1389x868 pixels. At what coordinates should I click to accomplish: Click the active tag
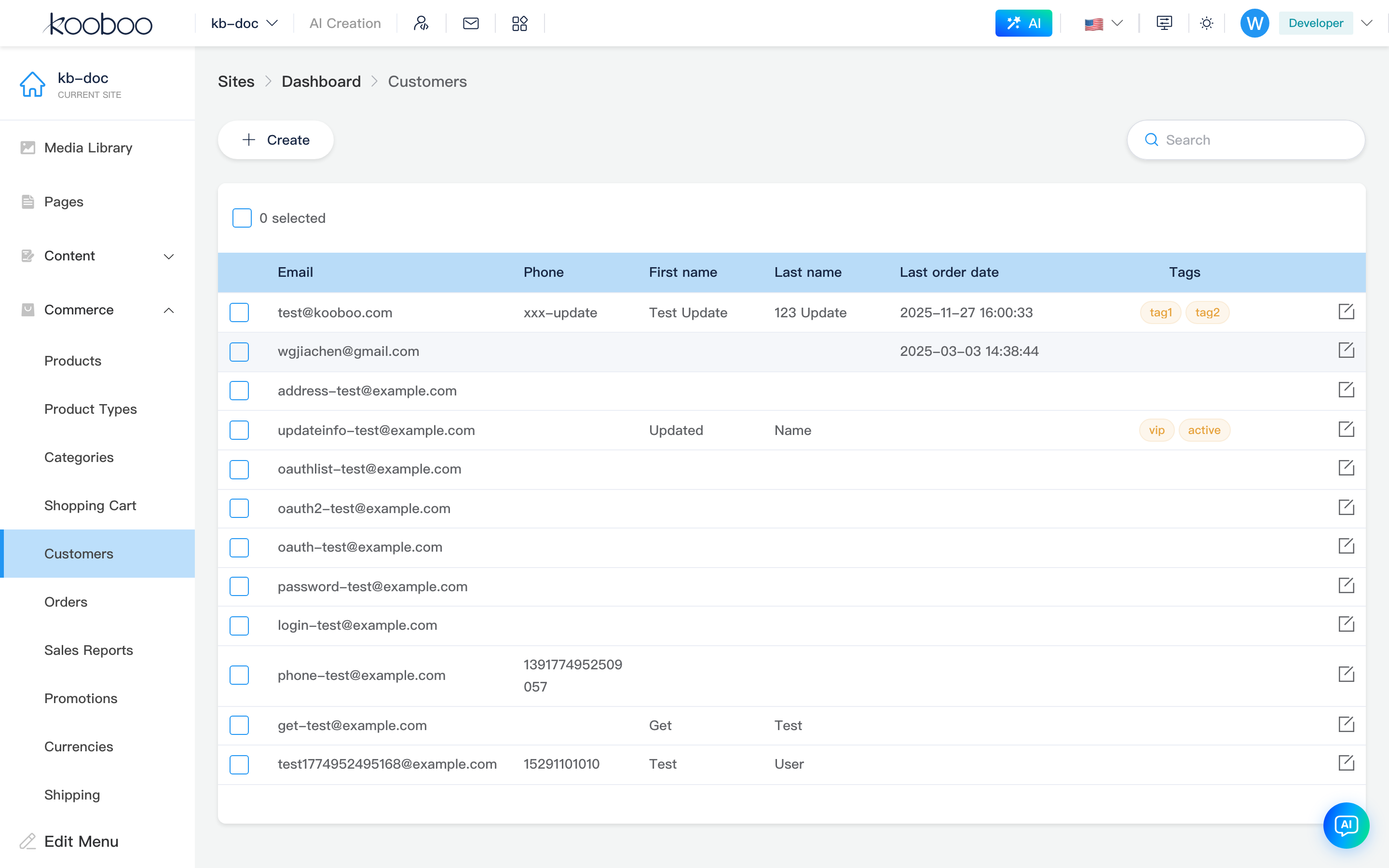[1204, 430]
